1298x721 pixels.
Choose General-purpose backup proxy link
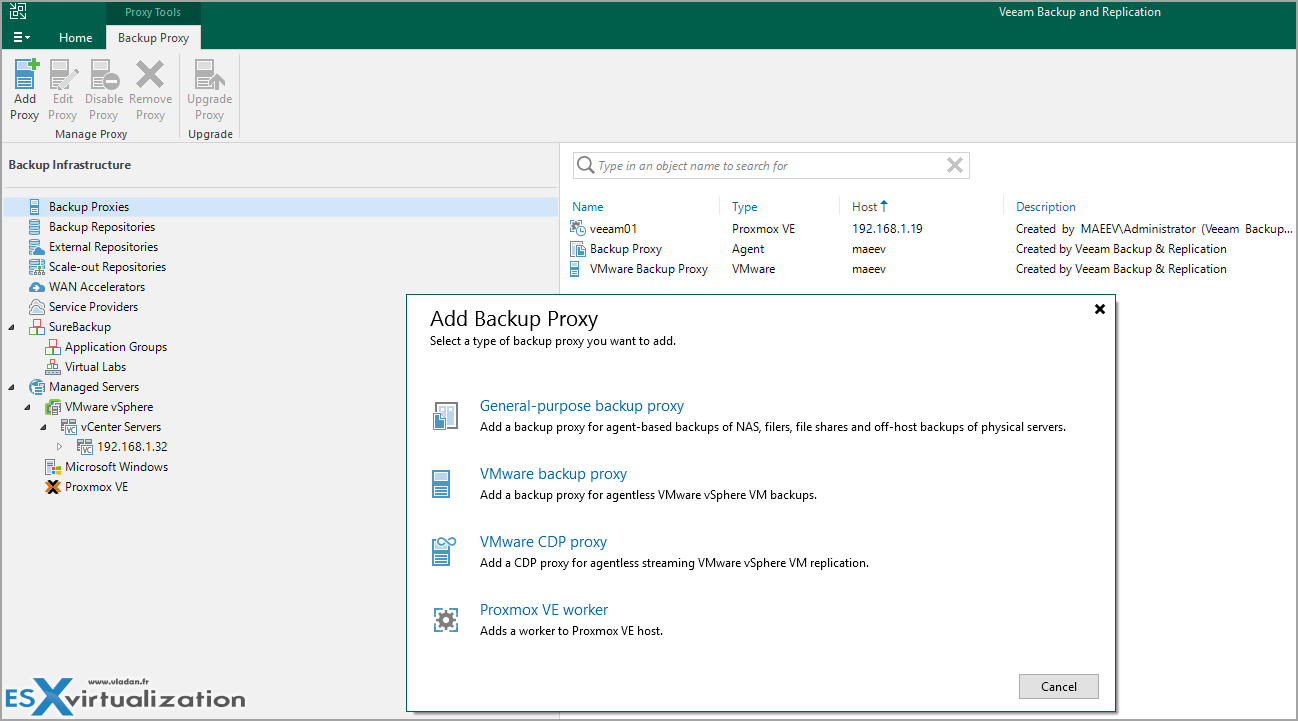point(582,406)
